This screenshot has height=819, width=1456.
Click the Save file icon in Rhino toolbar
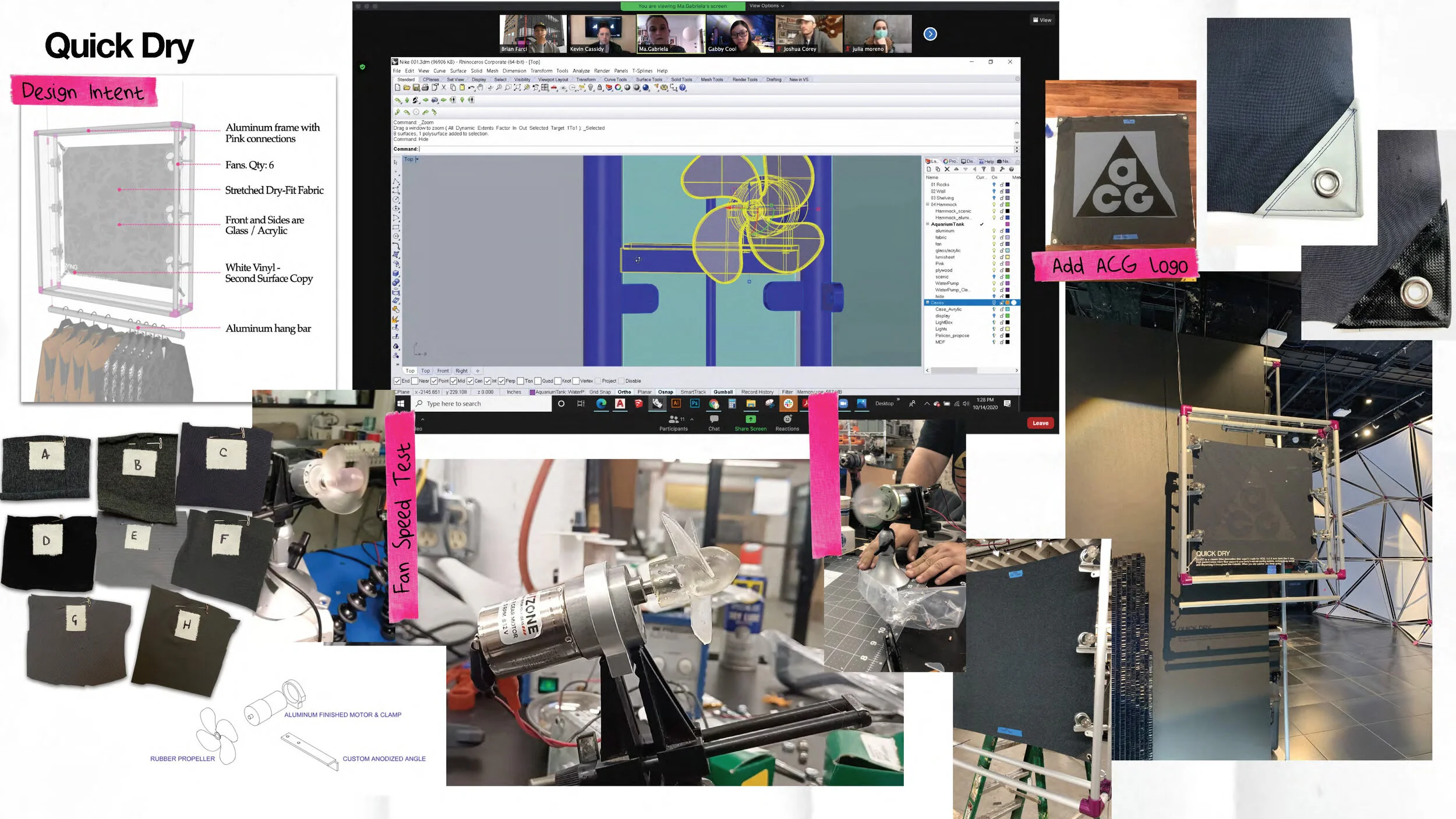(x=416, y=88)
